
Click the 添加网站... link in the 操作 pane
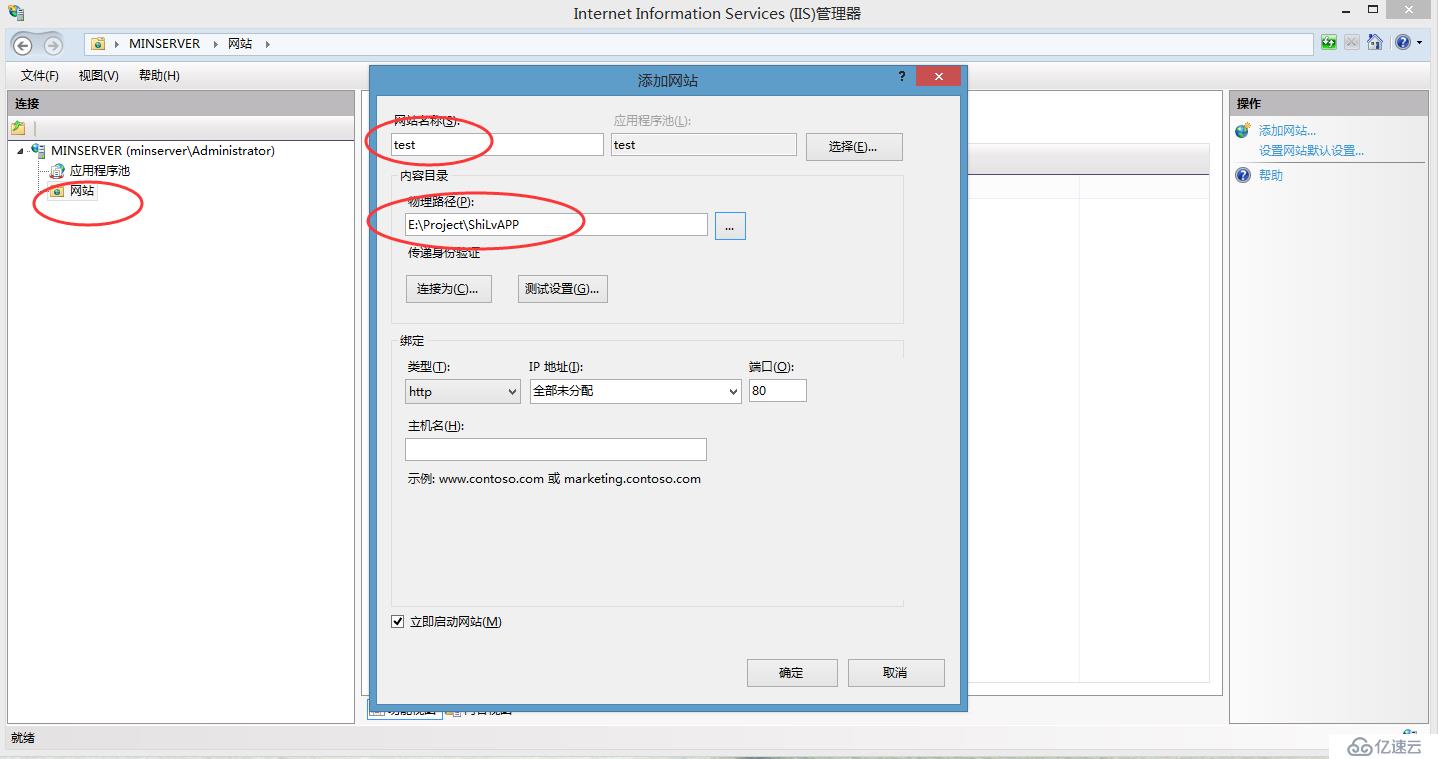(x=1287, y=131)
